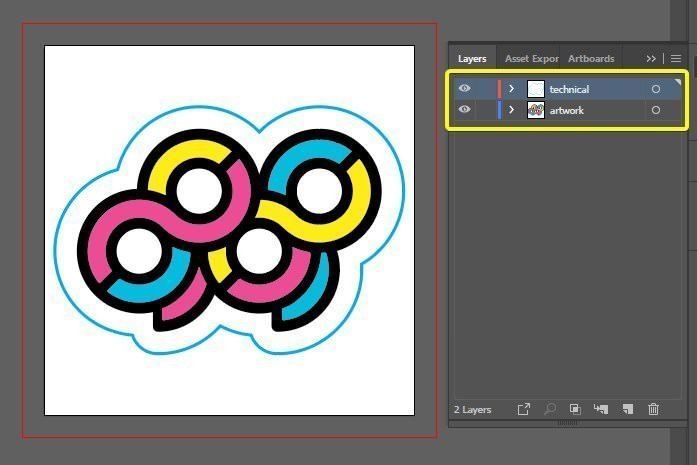Click the technical layer thumbnail

pyautogui.click(x=535, y=89)
